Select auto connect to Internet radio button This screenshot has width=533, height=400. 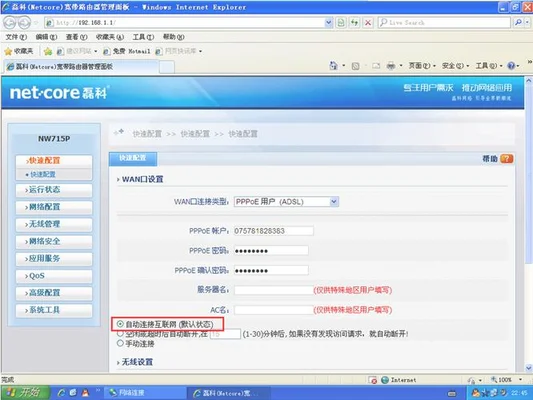click(x=120, y=324)
